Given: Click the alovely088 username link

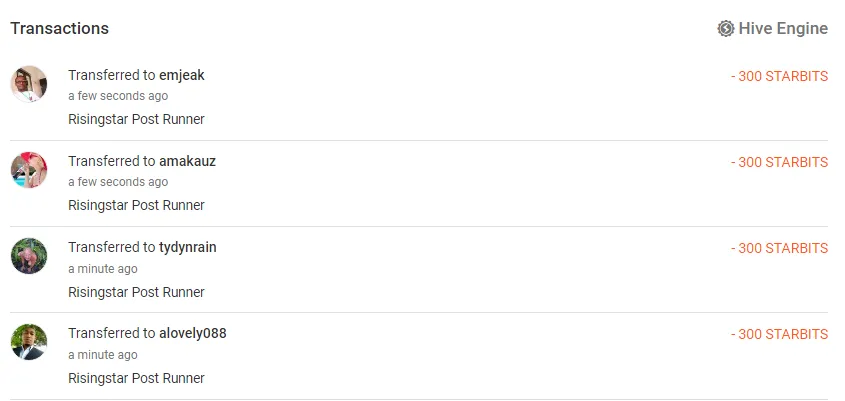Looking at the screenshot, I should (193, 333).
